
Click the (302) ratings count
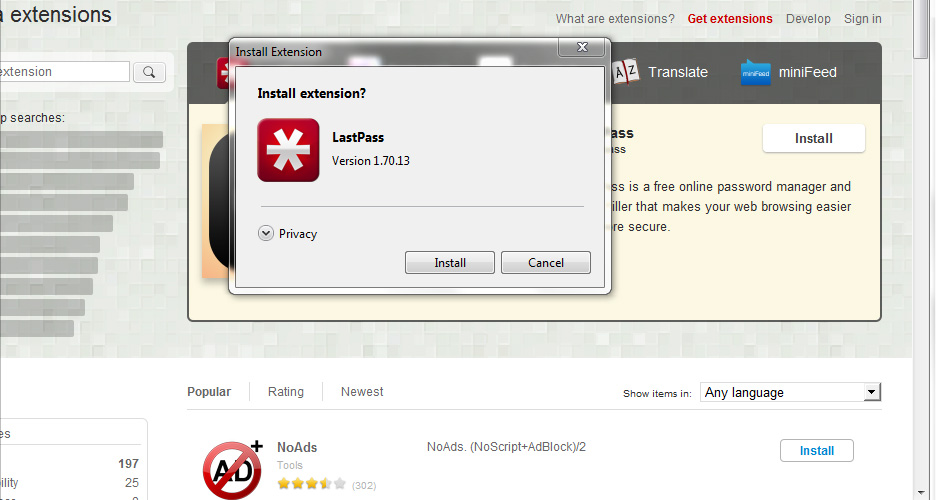pyautogui.click(x=364, y=485)
